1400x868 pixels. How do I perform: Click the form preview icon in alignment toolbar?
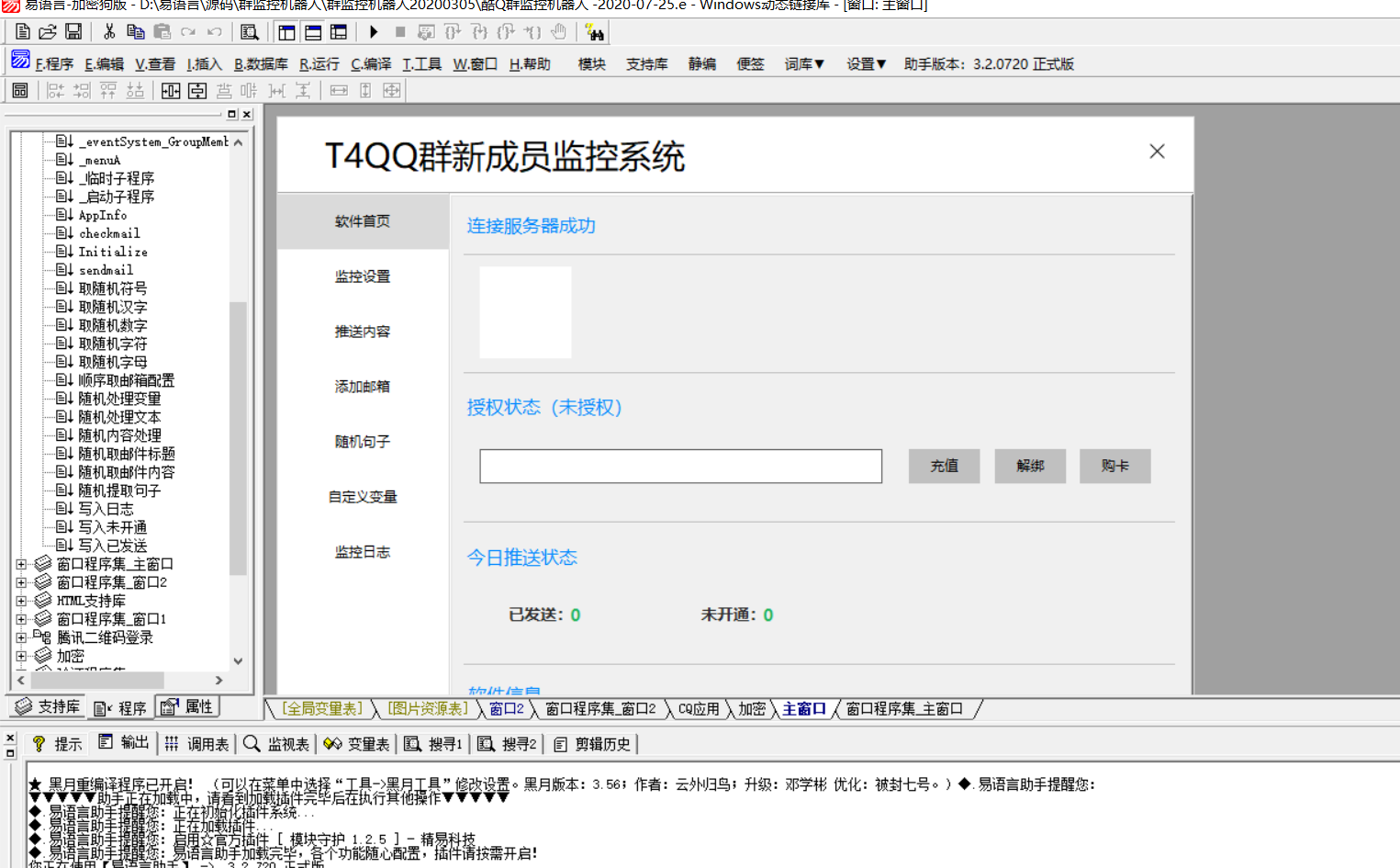tap(20, 90)
